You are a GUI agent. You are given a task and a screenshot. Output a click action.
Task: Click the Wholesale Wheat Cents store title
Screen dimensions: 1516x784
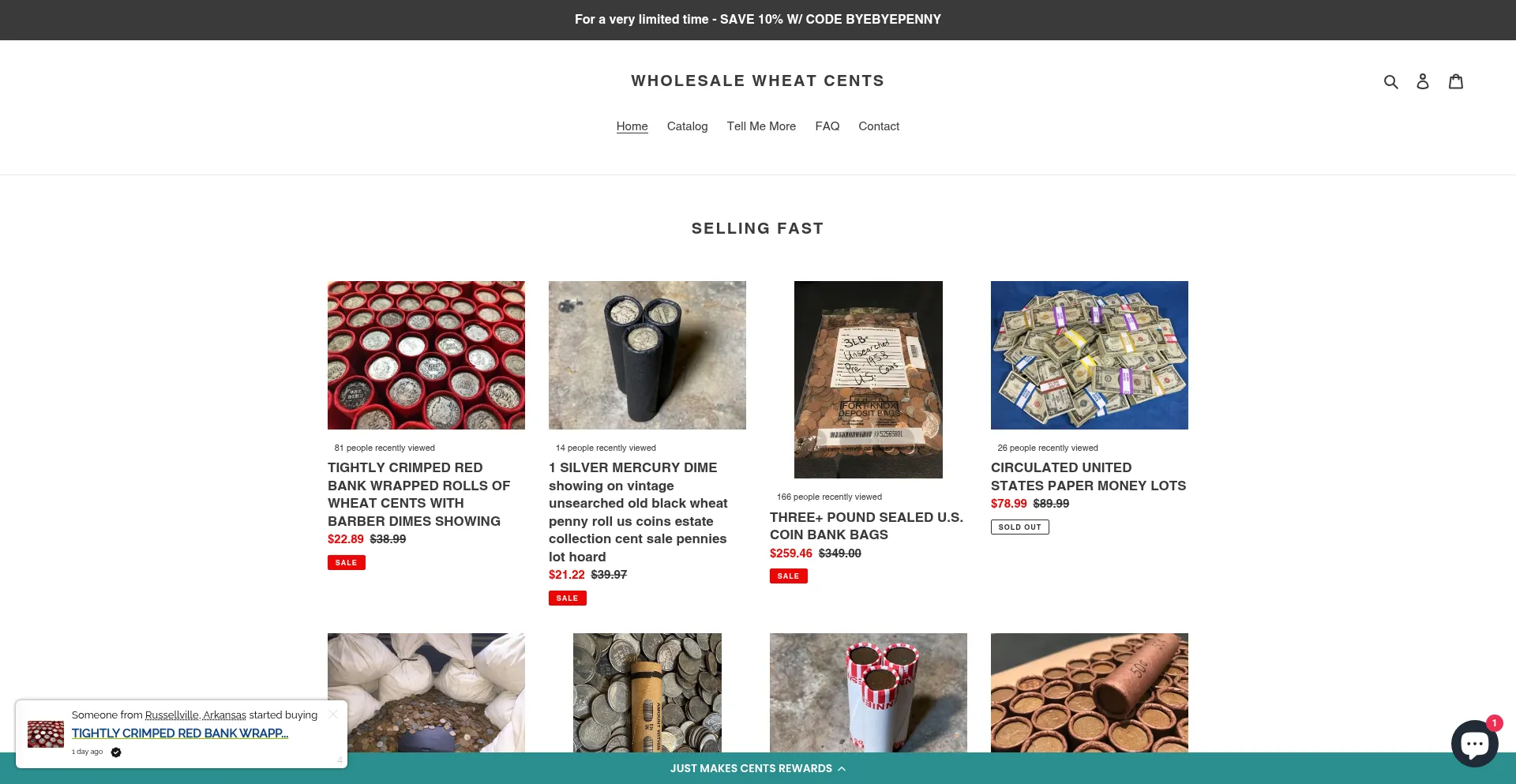point(758,81)
